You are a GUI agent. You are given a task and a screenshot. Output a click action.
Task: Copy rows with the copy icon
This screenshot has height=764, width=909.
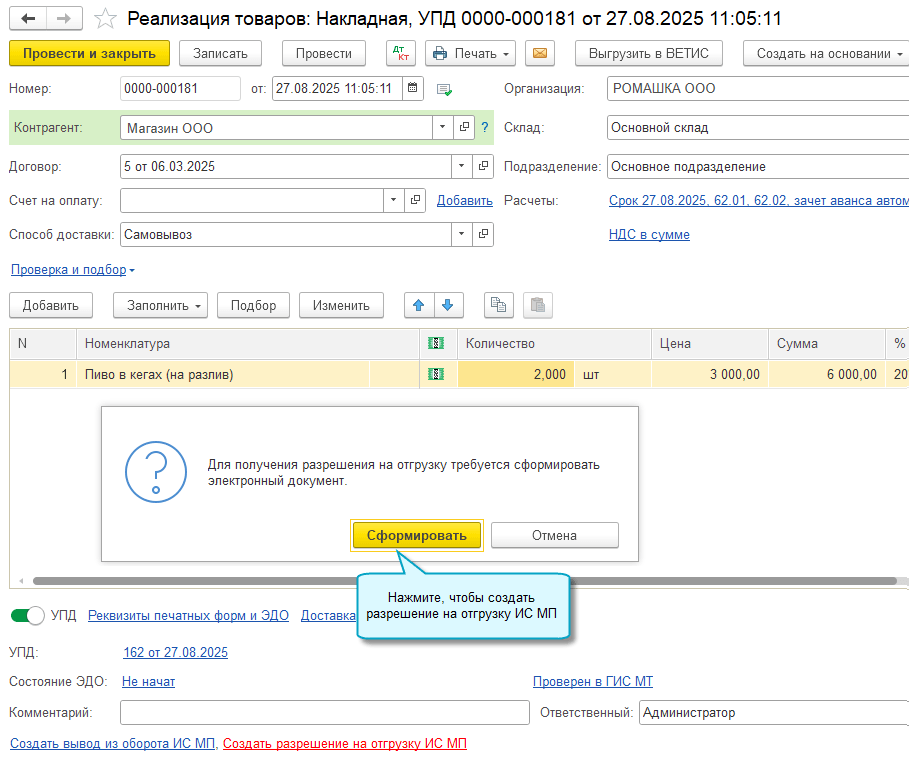(499, 305)
